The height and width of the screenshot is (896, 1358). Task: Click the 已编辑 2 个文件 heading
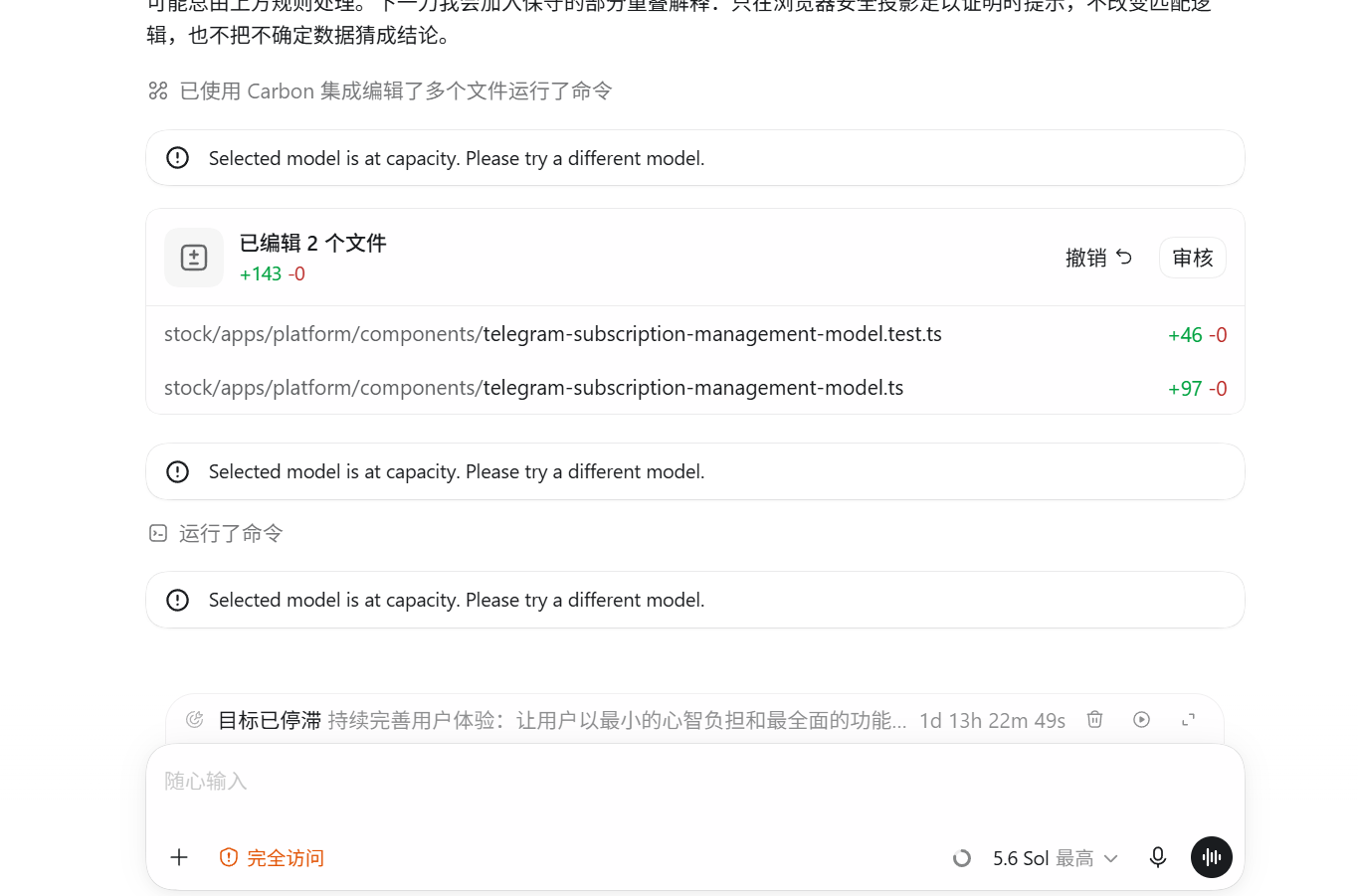pos(312,243)
